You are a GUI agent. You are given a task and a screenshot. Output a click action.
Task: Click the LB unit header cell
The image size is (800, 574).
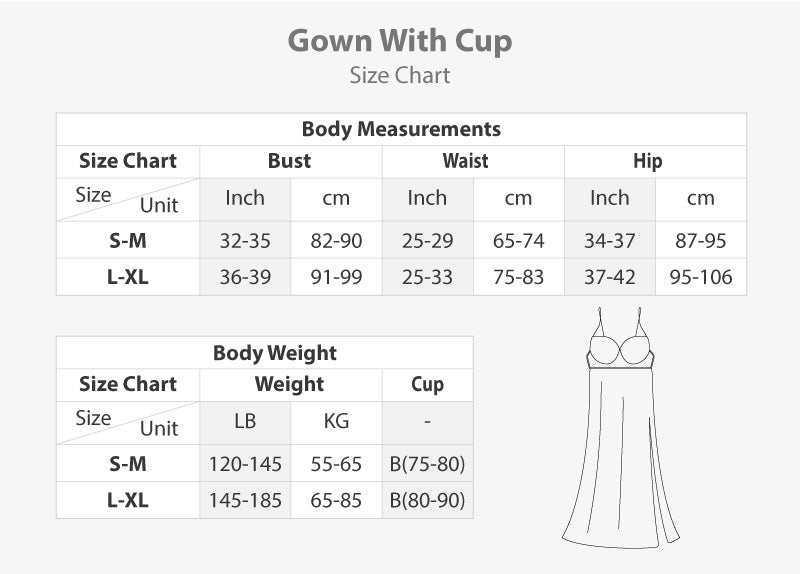(245, 422)
